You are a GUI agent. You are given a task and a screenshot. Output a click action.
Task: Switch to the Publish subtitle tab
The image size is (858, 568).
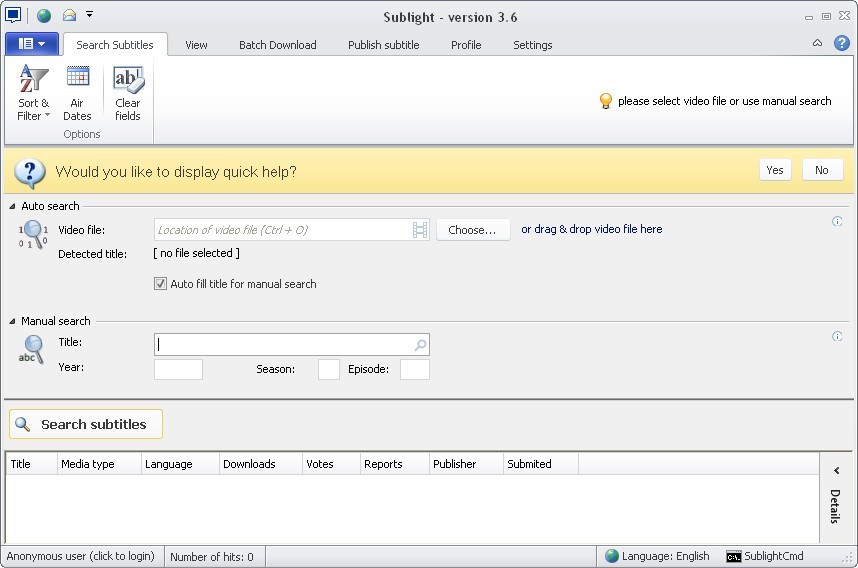(384, 45)
